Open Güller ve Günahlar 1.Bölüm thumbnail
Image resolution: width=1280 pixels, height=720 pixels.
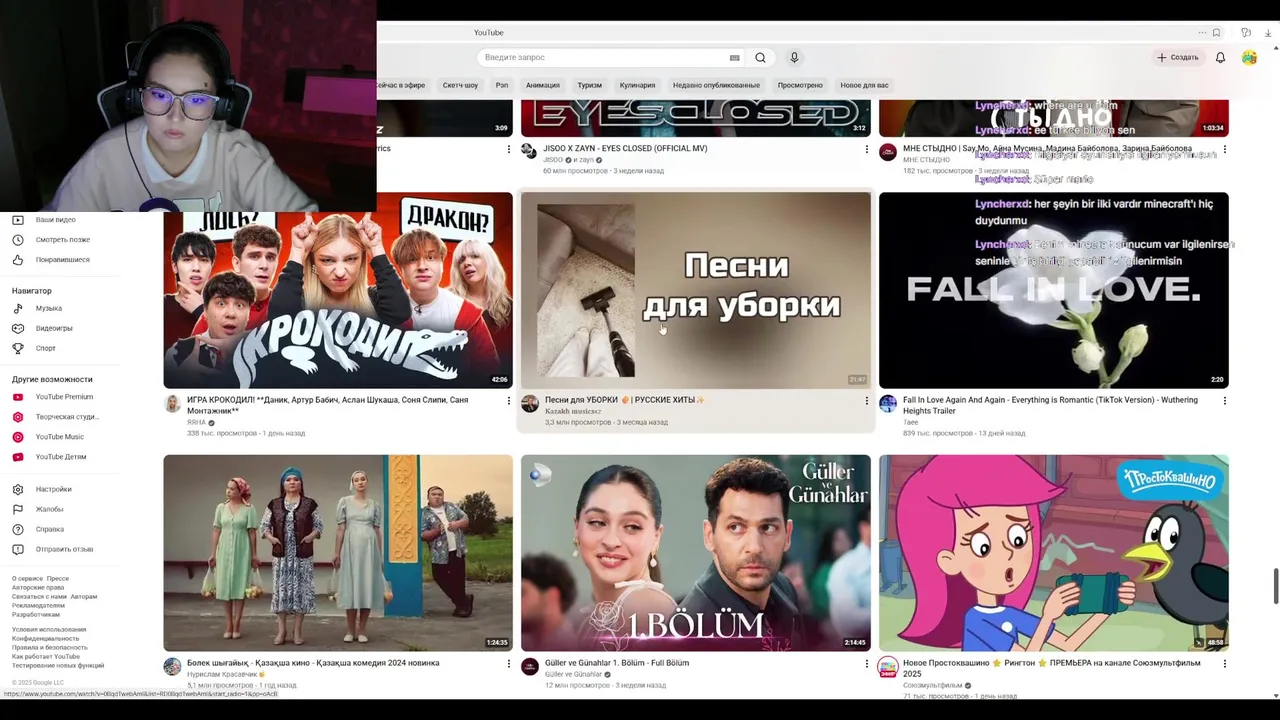pos(696,553)
